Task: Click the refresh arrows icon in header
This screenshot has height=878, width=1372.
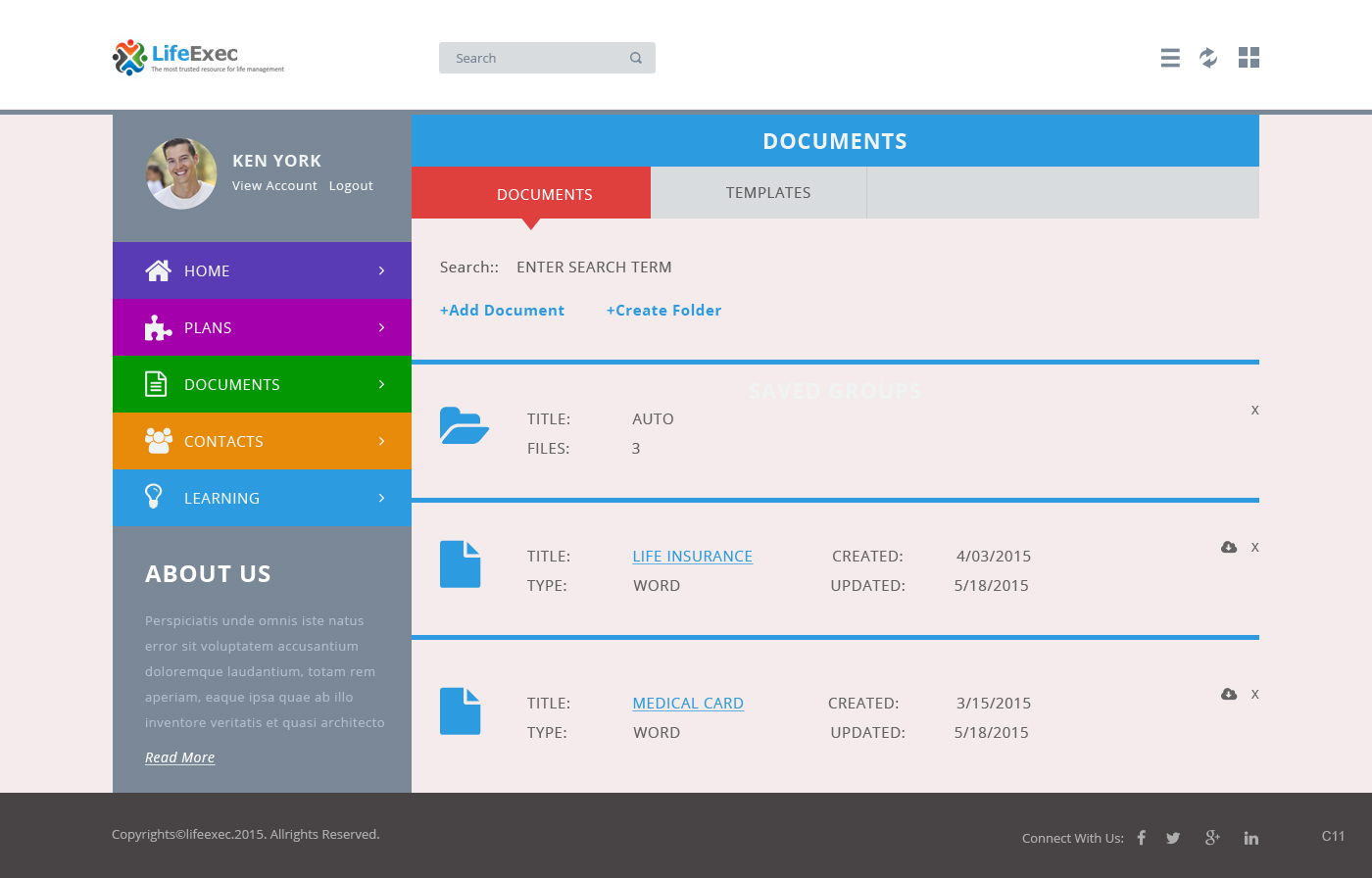Action: (1208, 58)
